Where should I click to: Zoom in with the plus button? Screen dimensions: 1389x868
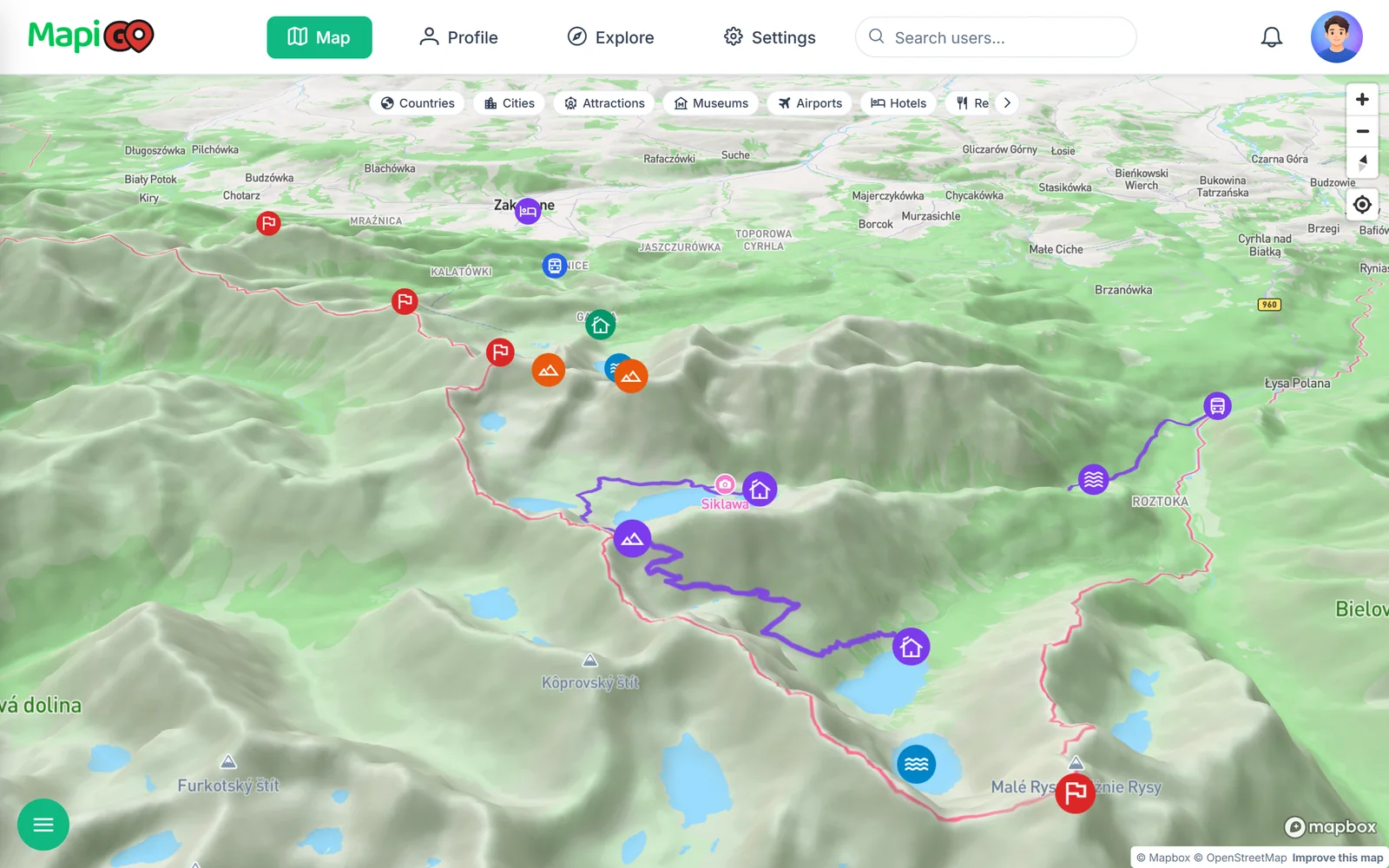[x=1362, y=100]
